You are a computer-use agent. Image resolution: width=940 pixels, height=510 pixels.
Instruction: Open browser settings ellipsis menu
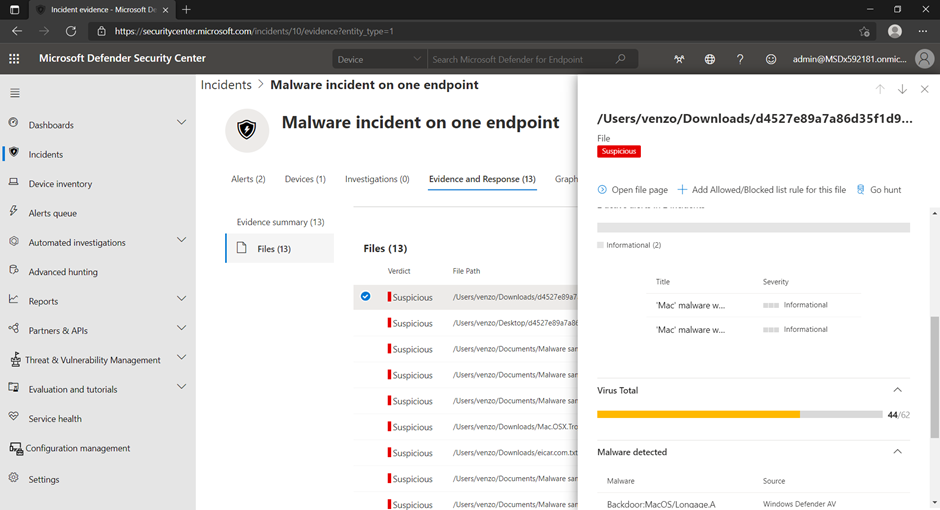pos(923,31)
